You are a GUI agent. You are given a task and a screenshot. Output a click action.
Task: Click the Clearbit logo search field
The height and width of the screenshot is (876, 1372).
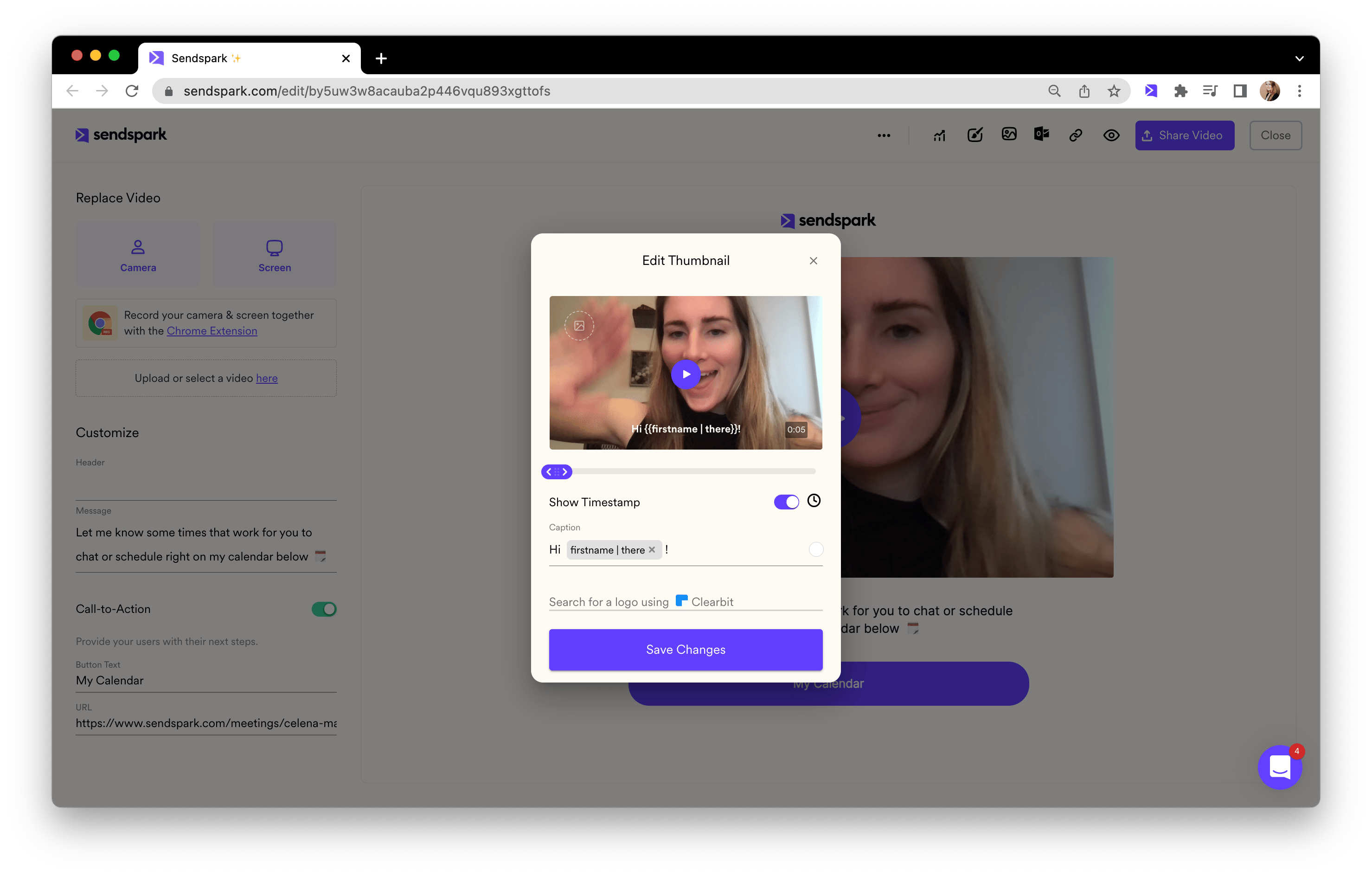686,602
